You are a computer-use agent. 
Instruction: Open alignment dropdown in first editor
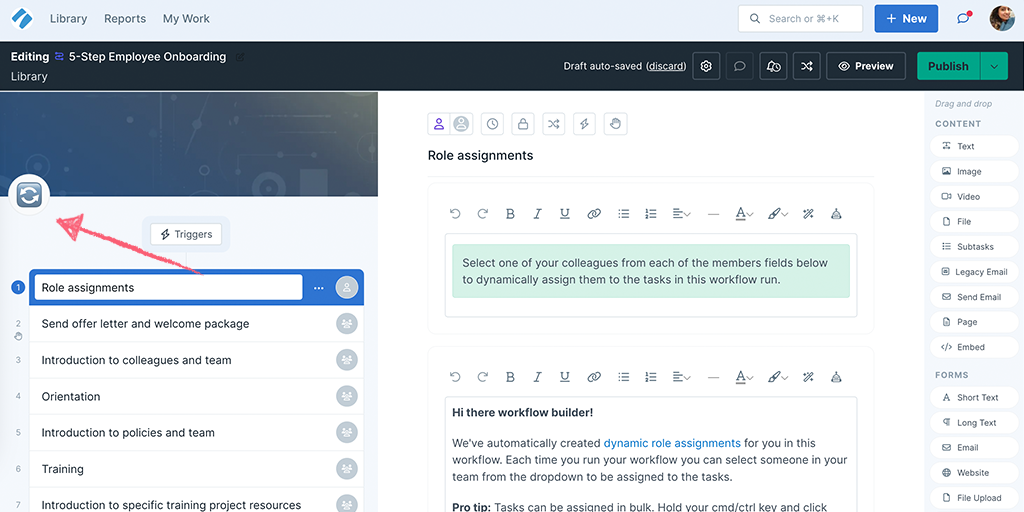(682, 214)
